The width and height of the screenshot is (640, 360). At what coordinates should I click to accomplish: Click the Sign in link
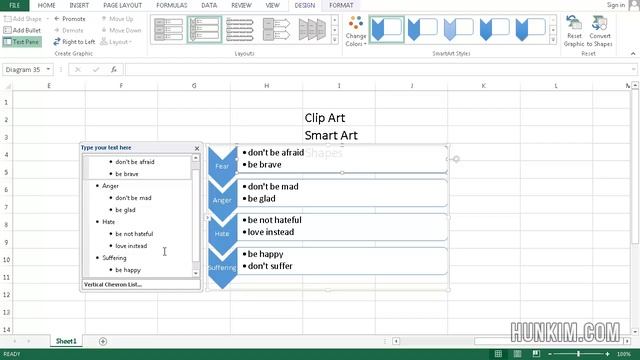point(616,5)
